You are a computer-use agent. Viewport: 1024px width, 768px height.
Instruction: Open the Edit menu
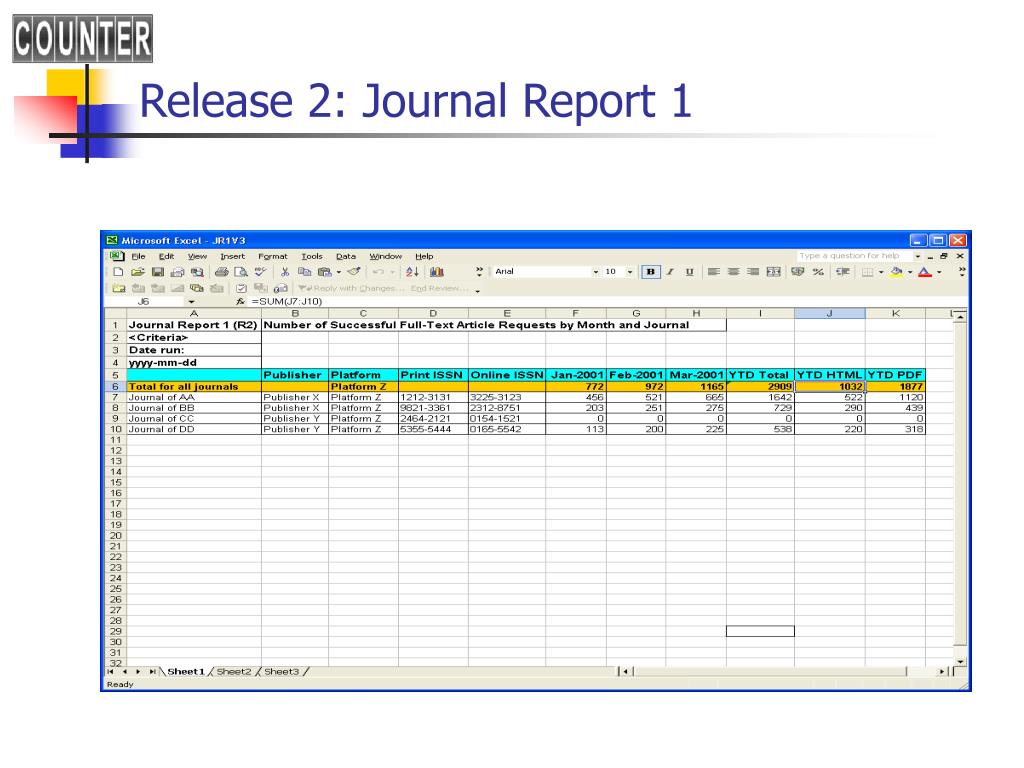point(167,257)
